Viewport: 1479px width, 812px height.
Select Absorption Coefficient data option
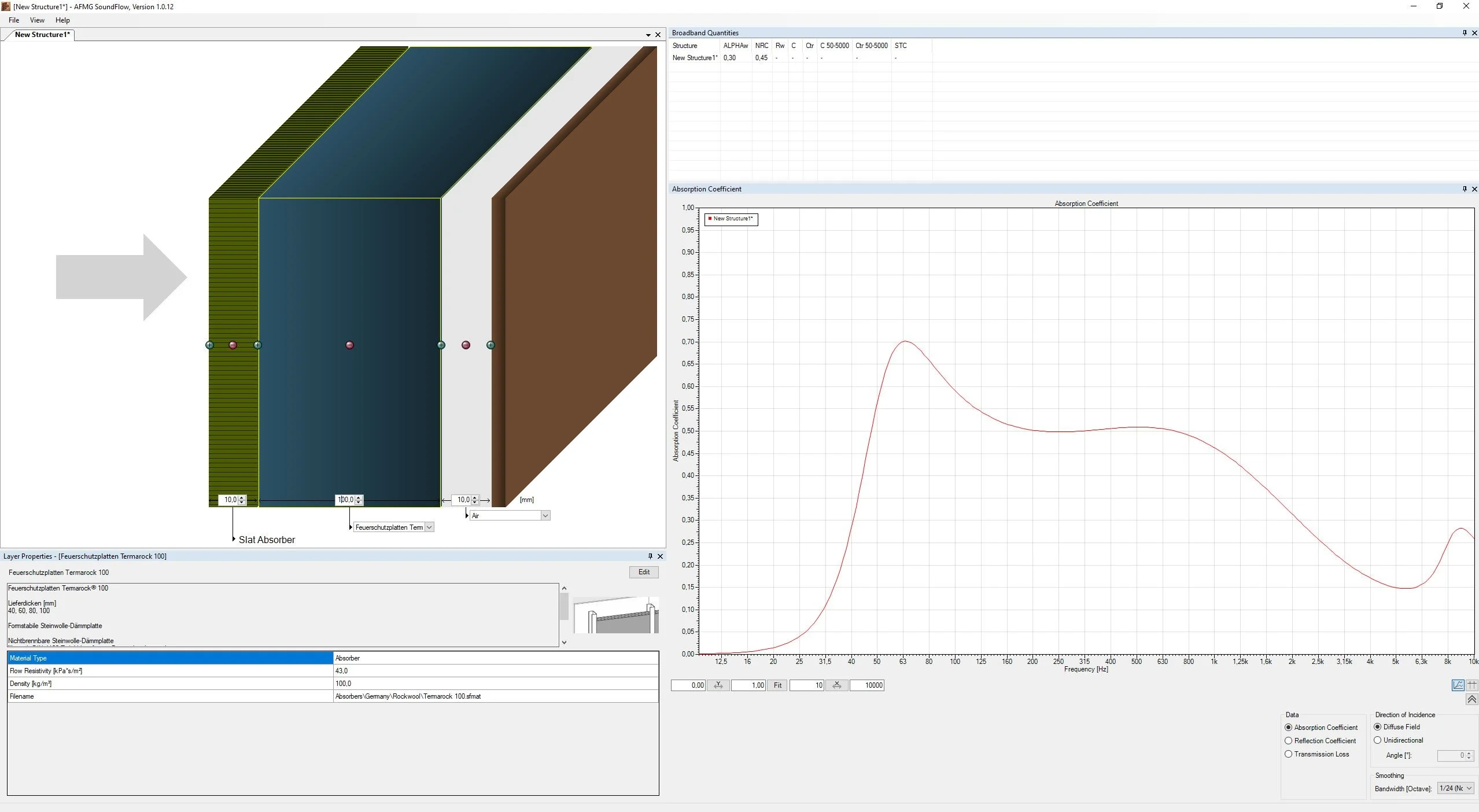1321,728
